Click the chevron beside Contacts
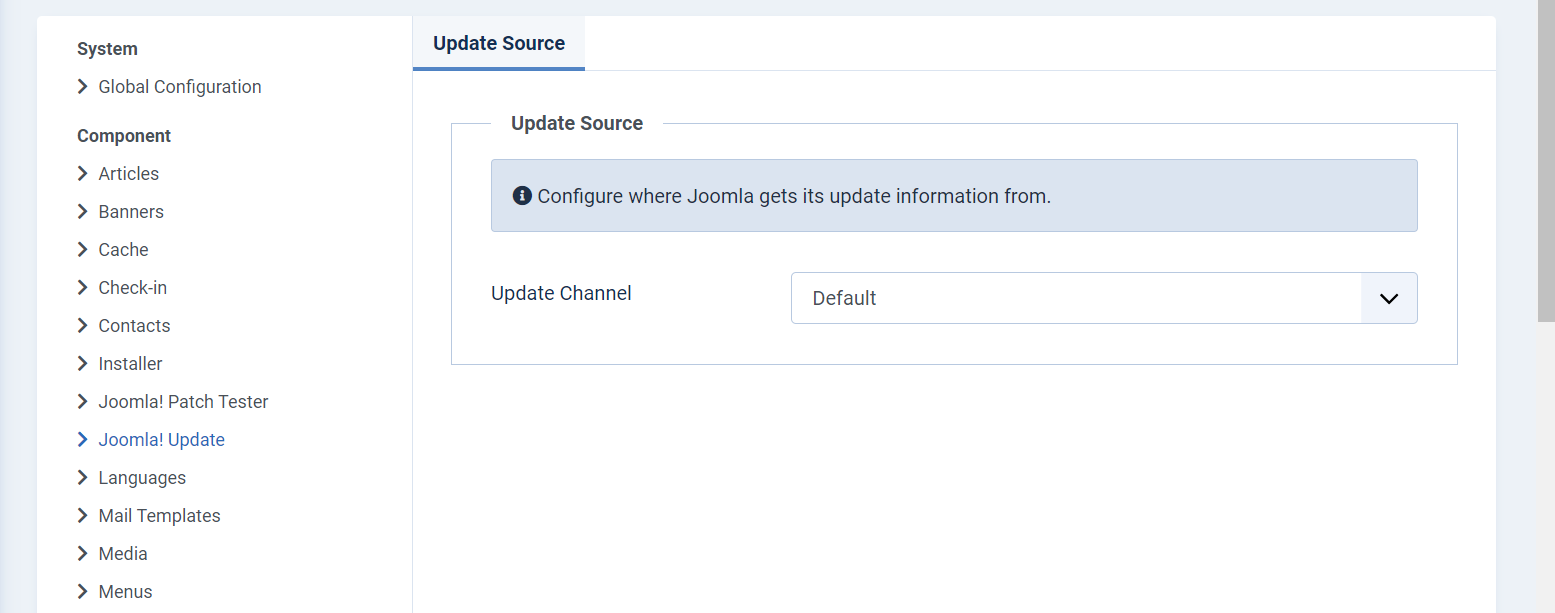 coord(83,326)
